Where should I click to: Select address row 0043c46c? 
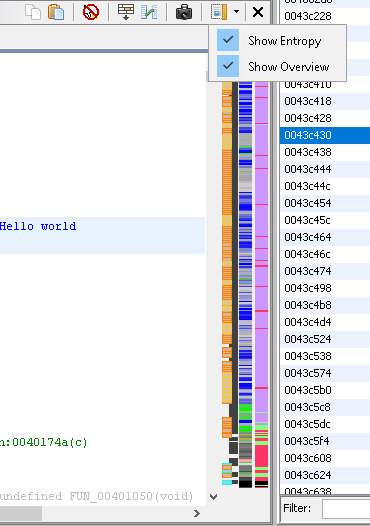pyautogui.click(x=325, y=254)
